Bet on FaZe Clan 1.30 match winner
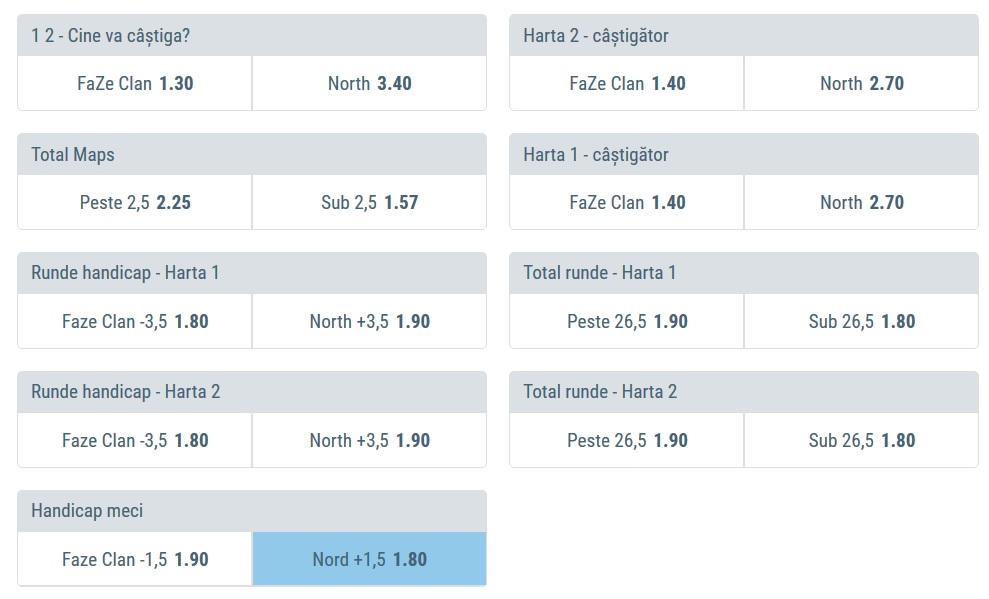 pos(135,84)
